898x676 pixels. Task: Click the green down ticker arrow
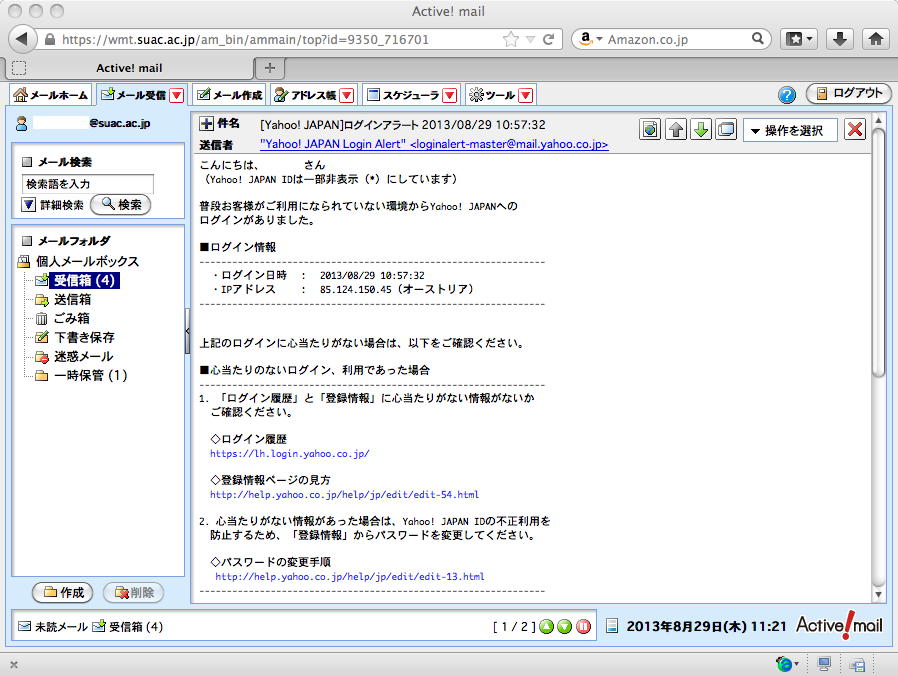coord(565,626)
